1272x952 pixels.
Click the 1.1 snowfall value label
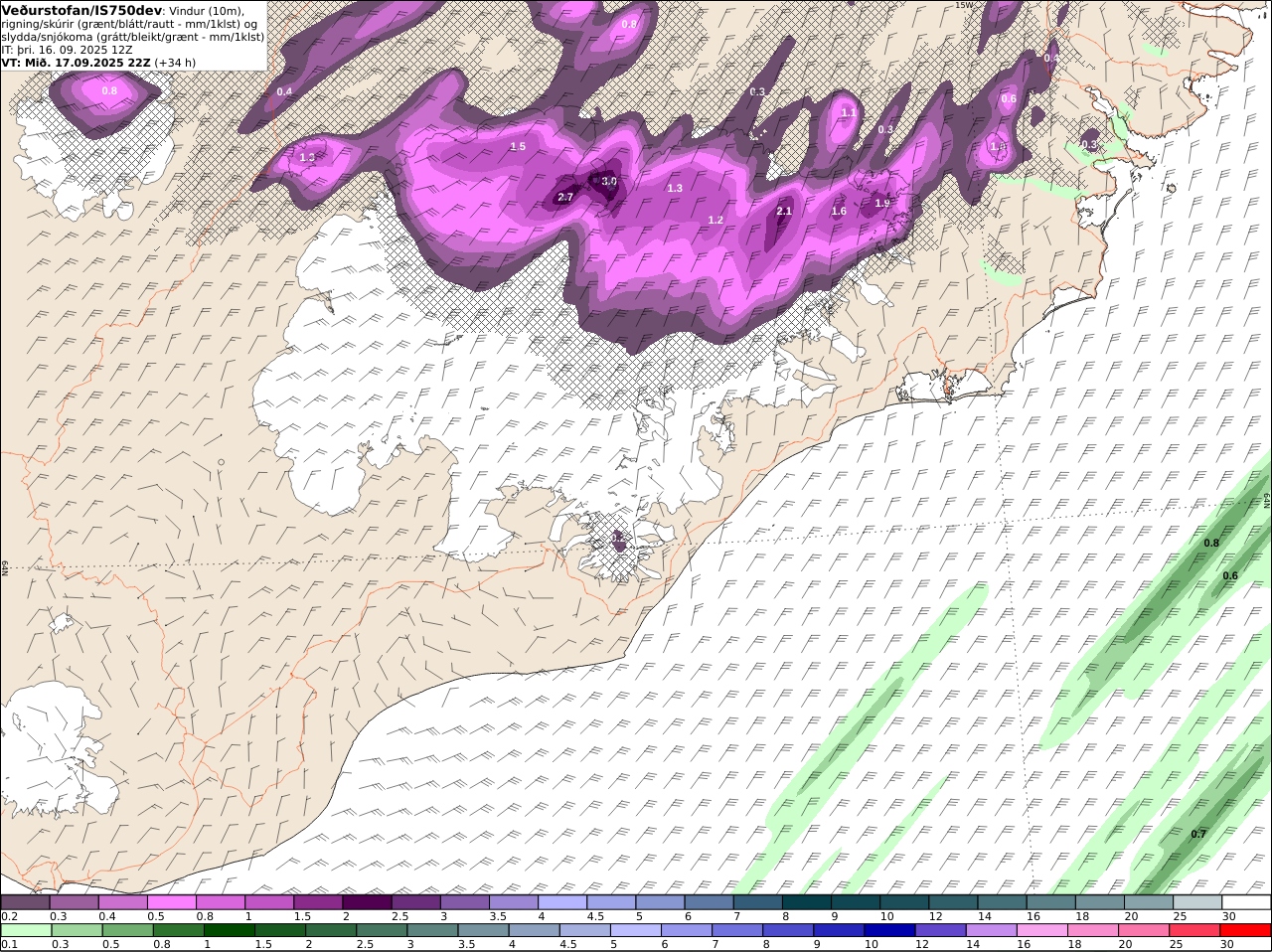tap(848, 112)
